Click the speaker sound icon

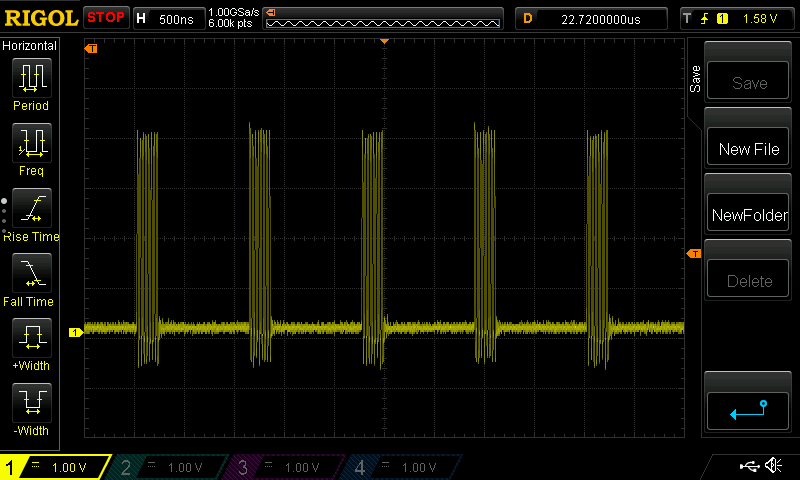point(773,466)
